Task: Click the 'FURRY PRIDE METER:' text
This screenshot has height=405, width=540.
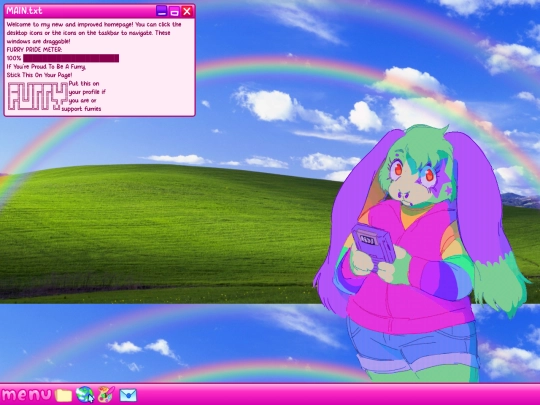Action: pos(34,50)
